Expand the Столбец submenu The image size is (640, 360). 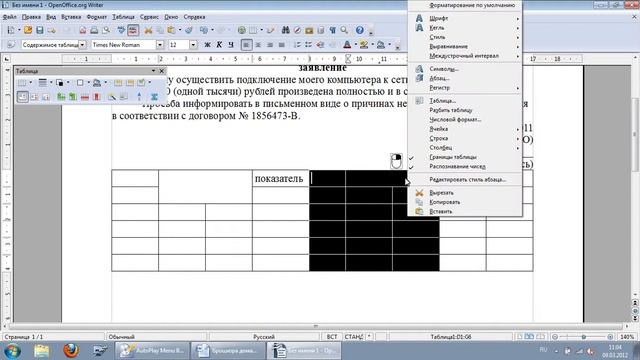(x=465, y=148)
